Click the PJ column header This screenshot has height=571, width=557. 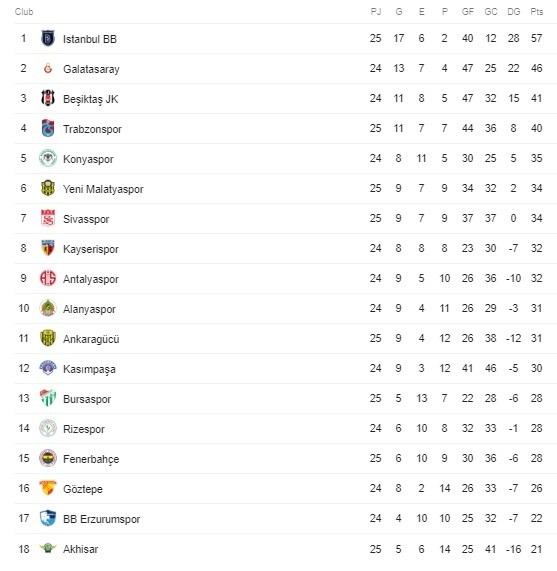coord(376,12)
